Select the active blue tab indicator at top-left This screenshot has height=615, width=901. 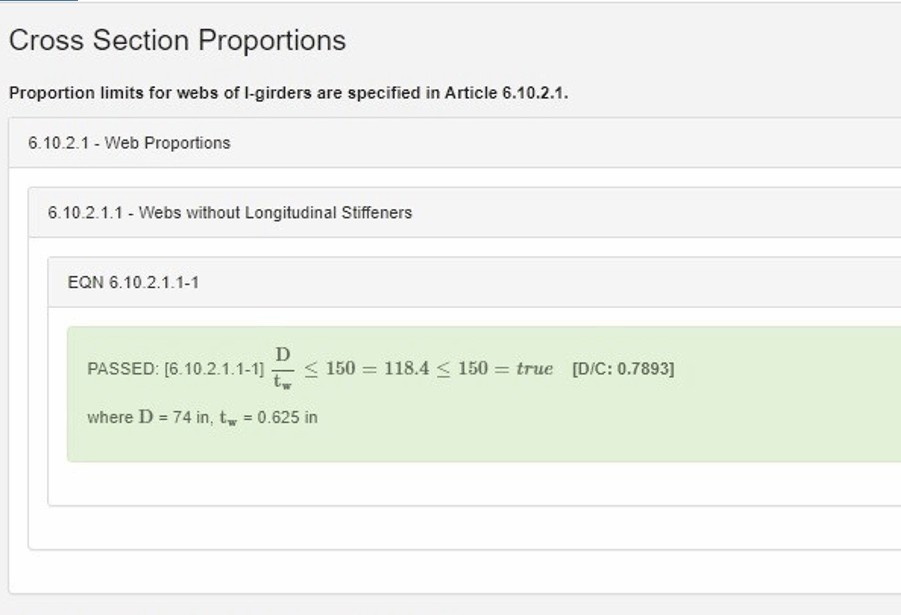click(38, 1)
